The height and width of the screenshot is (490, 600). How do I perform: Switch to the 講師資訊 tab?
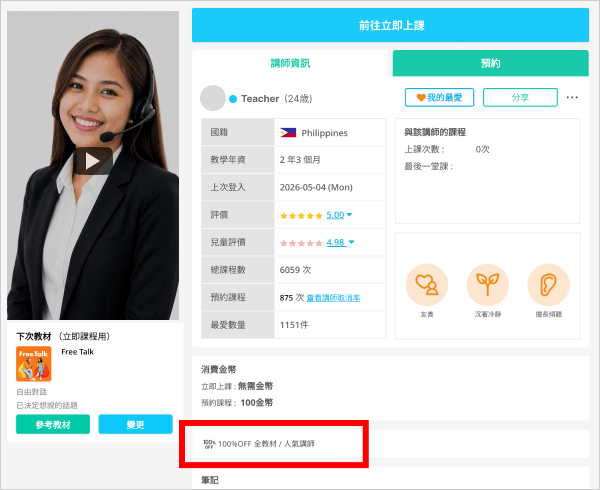point(290,63)
